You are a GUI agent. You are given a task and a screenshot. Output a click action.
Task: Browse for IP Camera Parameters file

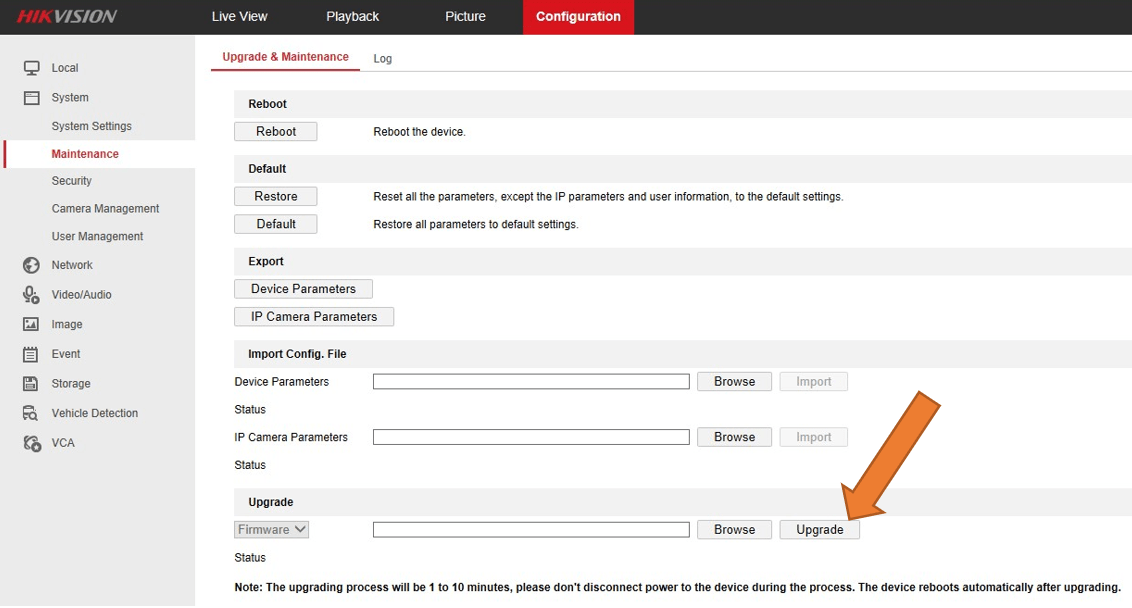tap(734, 437)
